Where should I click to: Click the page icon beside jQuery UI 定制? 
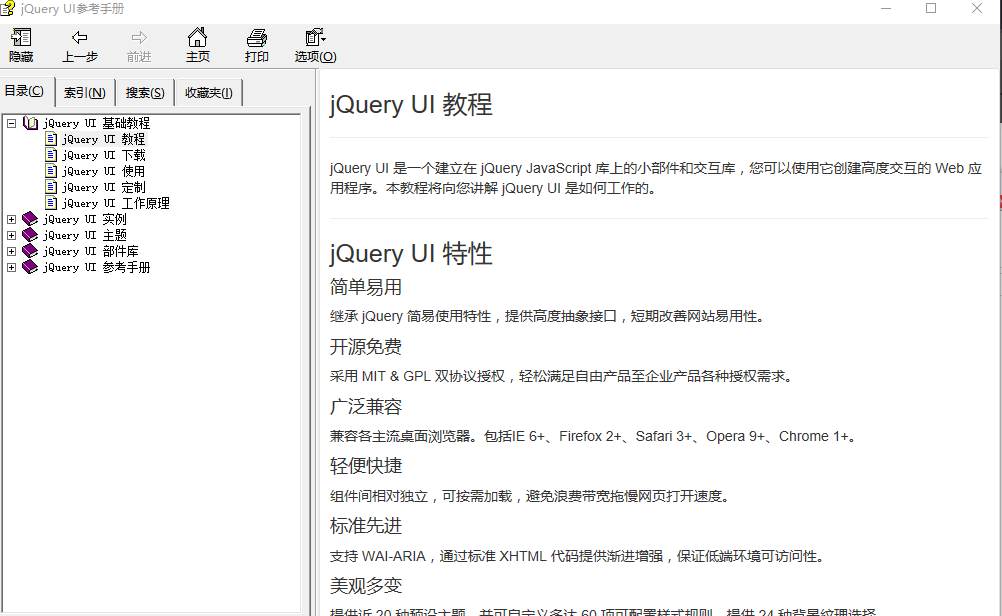[52, 186]
